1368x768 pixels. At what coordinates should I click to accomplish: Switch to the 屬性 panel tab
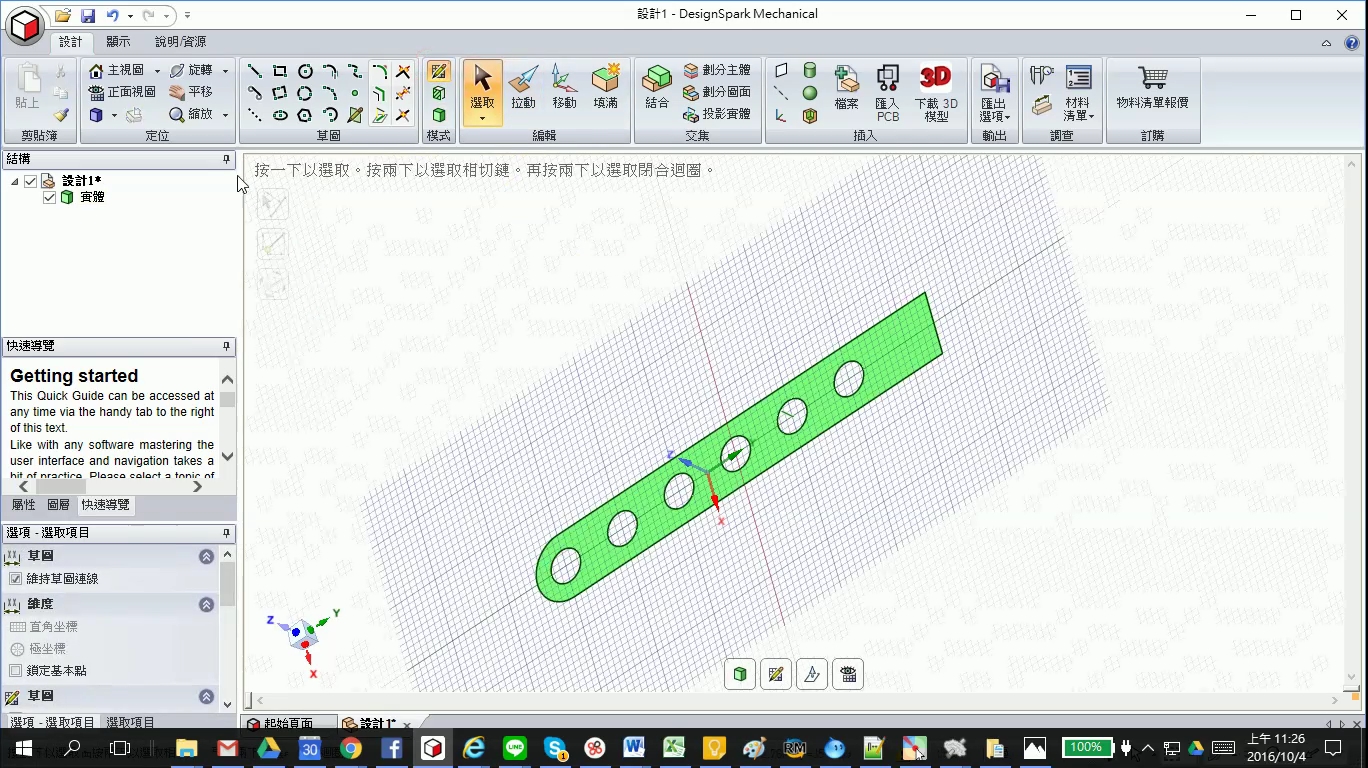[23, 505]
